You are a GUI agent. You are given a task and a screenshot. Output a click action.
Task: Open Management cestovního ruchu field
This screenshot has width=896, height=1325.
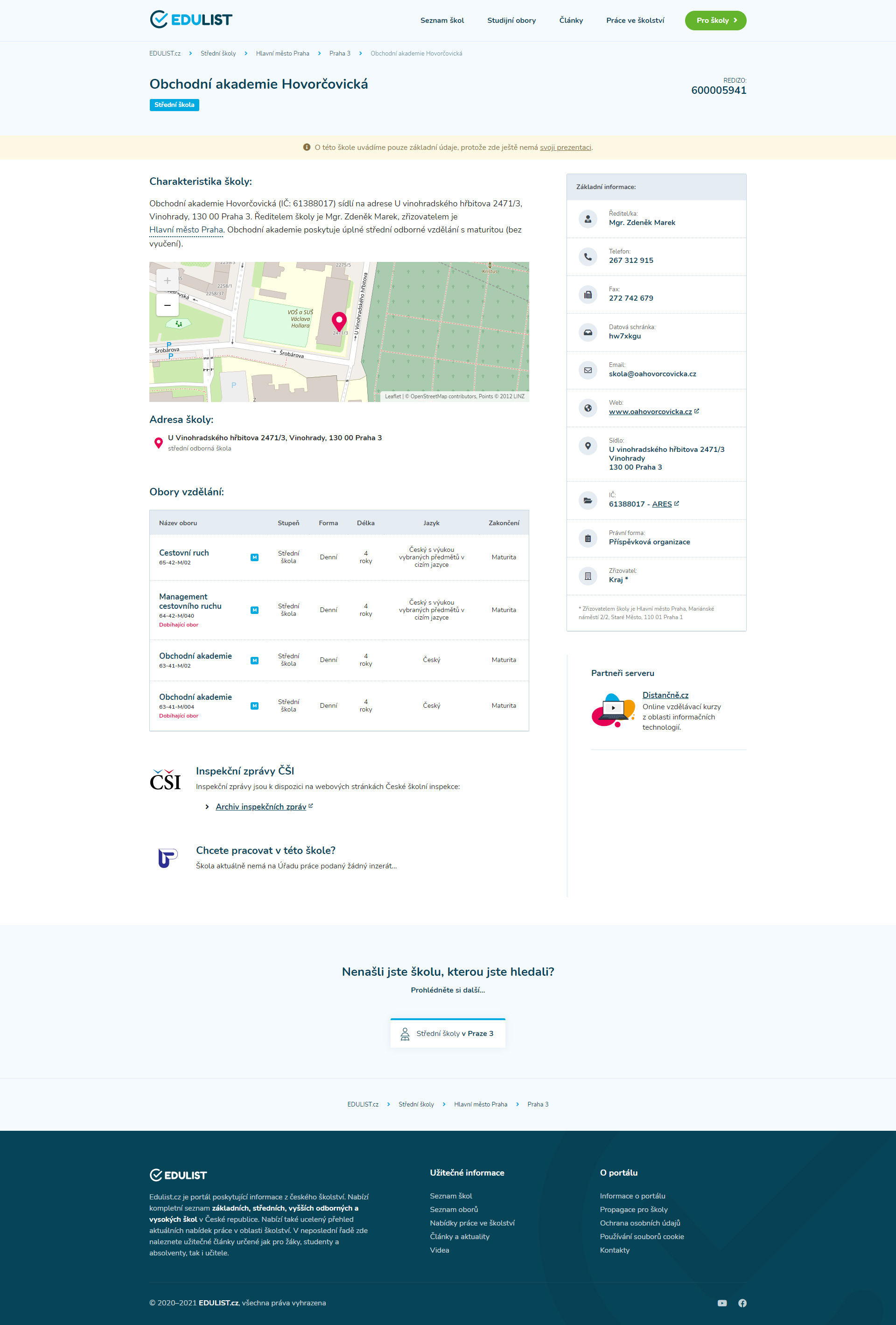[x=190, y=601]
